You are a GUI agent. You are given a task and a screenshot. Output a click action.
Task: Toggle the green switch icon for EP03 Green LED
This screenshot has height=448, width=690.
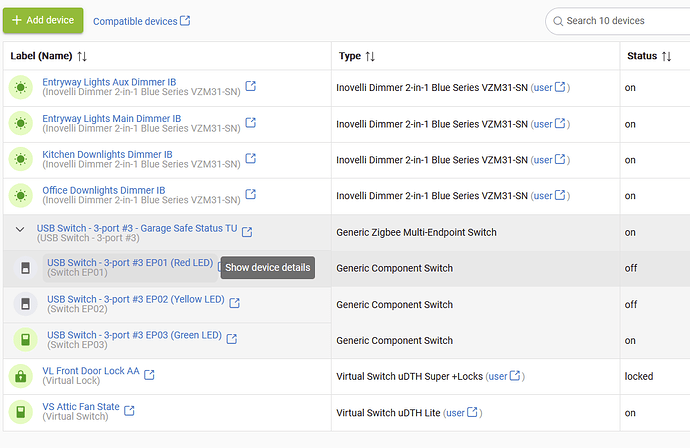click(x=26, y=340)
